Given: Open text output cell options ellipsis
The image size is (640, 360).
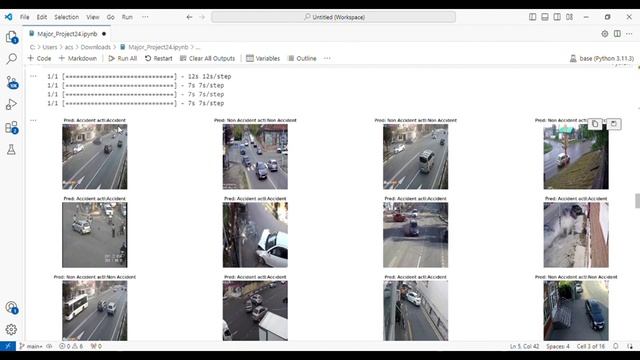Looking at the screenshot, I should [x=33, y=76].
